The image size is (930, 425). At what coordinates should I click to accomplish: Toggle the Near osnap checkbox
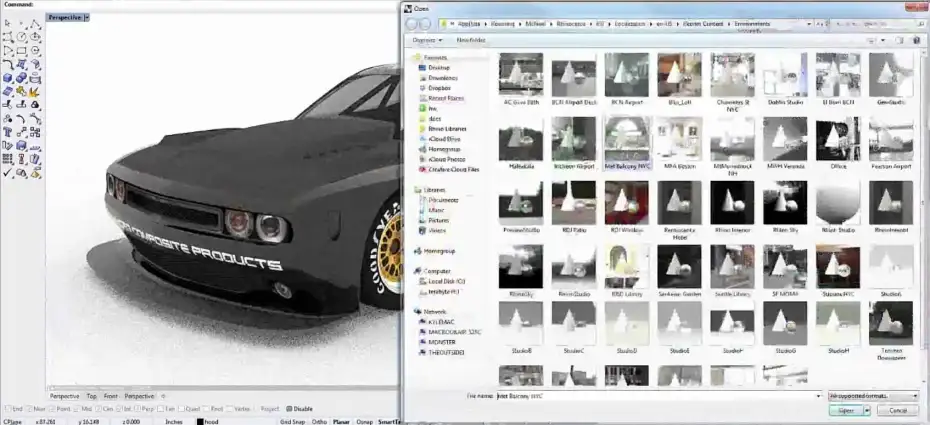(28, 409)
